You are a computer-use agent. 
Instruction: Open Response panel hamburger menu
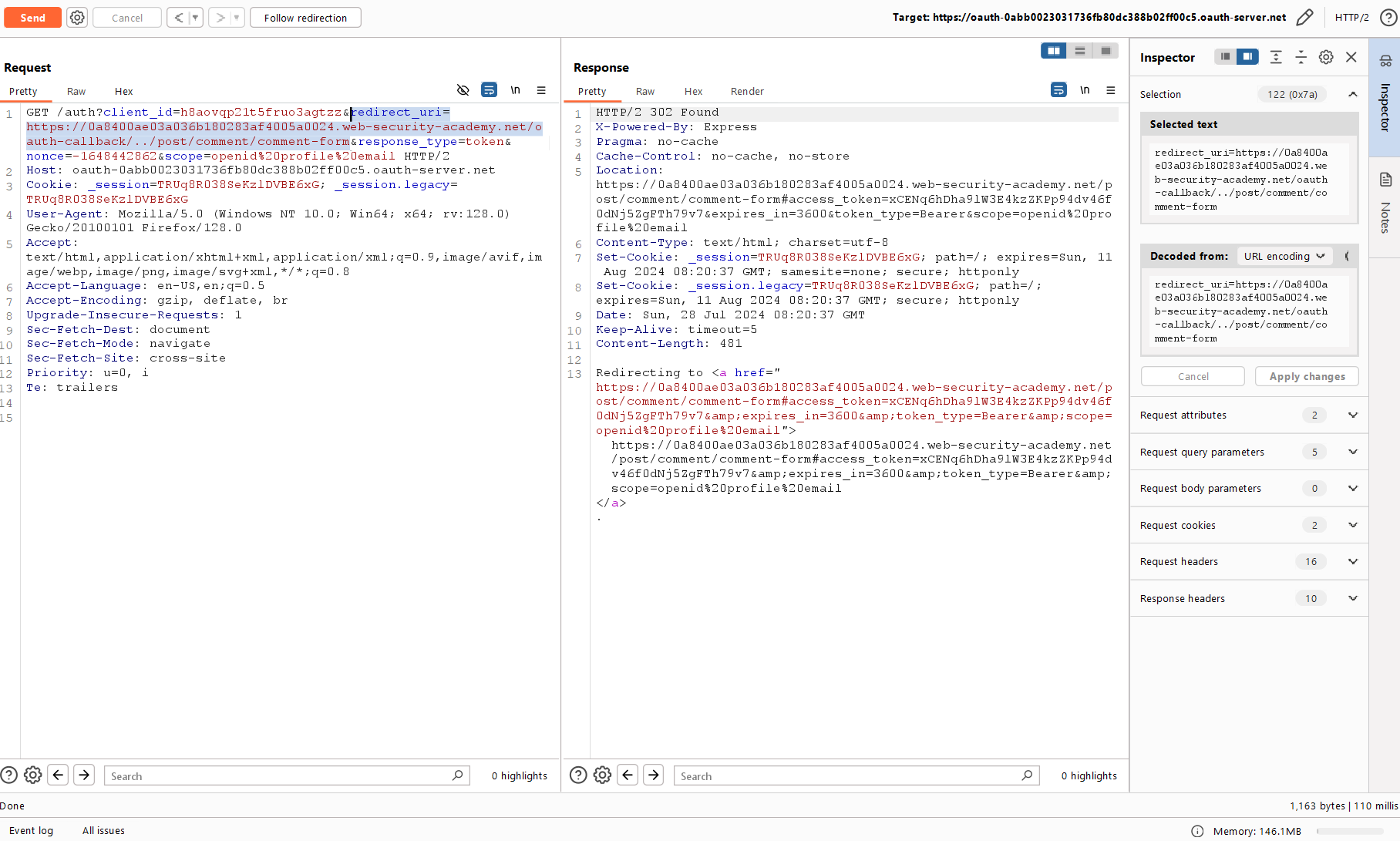click(1111, 90)
